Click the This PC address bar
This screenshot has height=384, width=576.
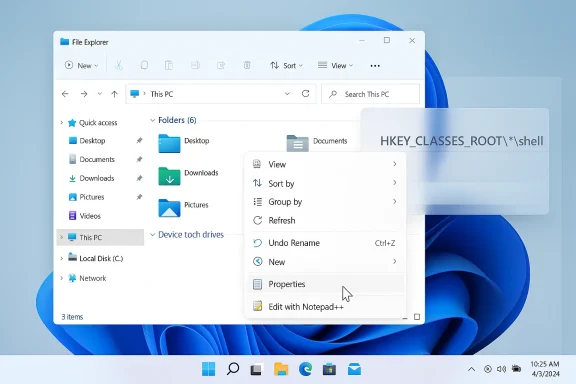pos(220,94)
